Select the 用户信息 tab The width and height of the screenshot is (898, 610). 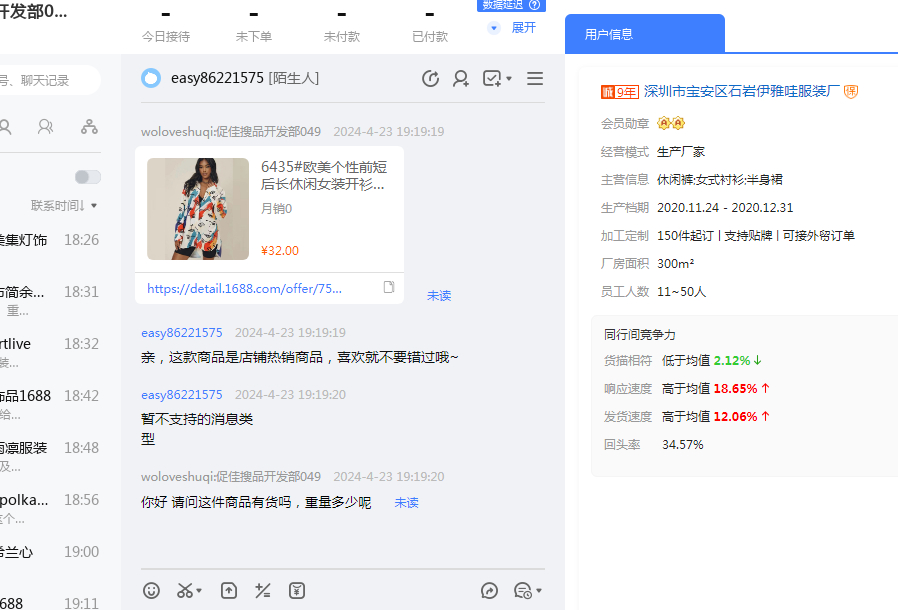point(609,34)
